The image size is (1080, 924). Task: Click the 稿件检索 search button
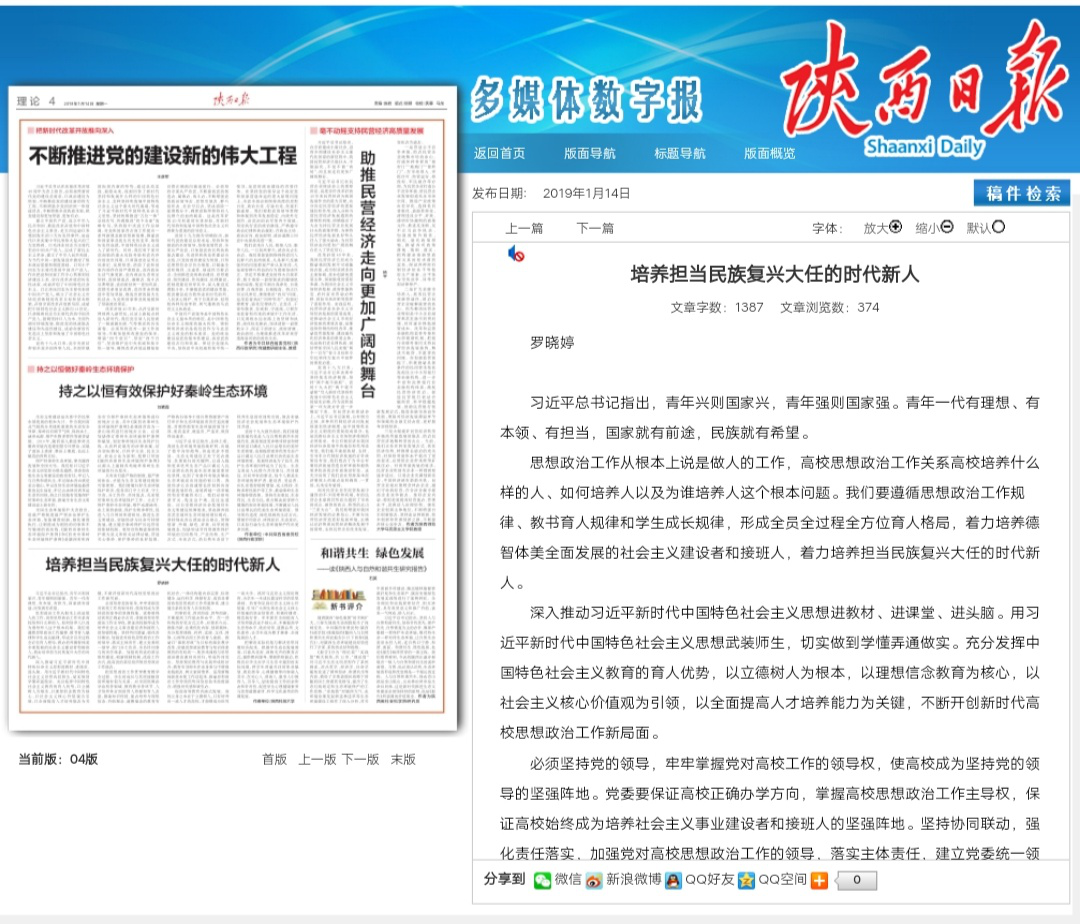(1022, 194)
